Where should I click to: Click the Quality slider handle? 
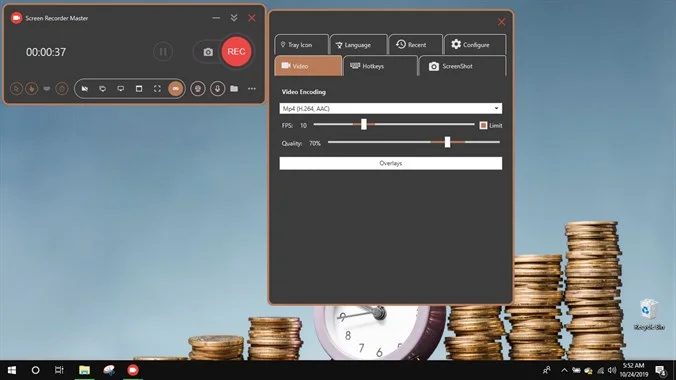coord(448,142)
